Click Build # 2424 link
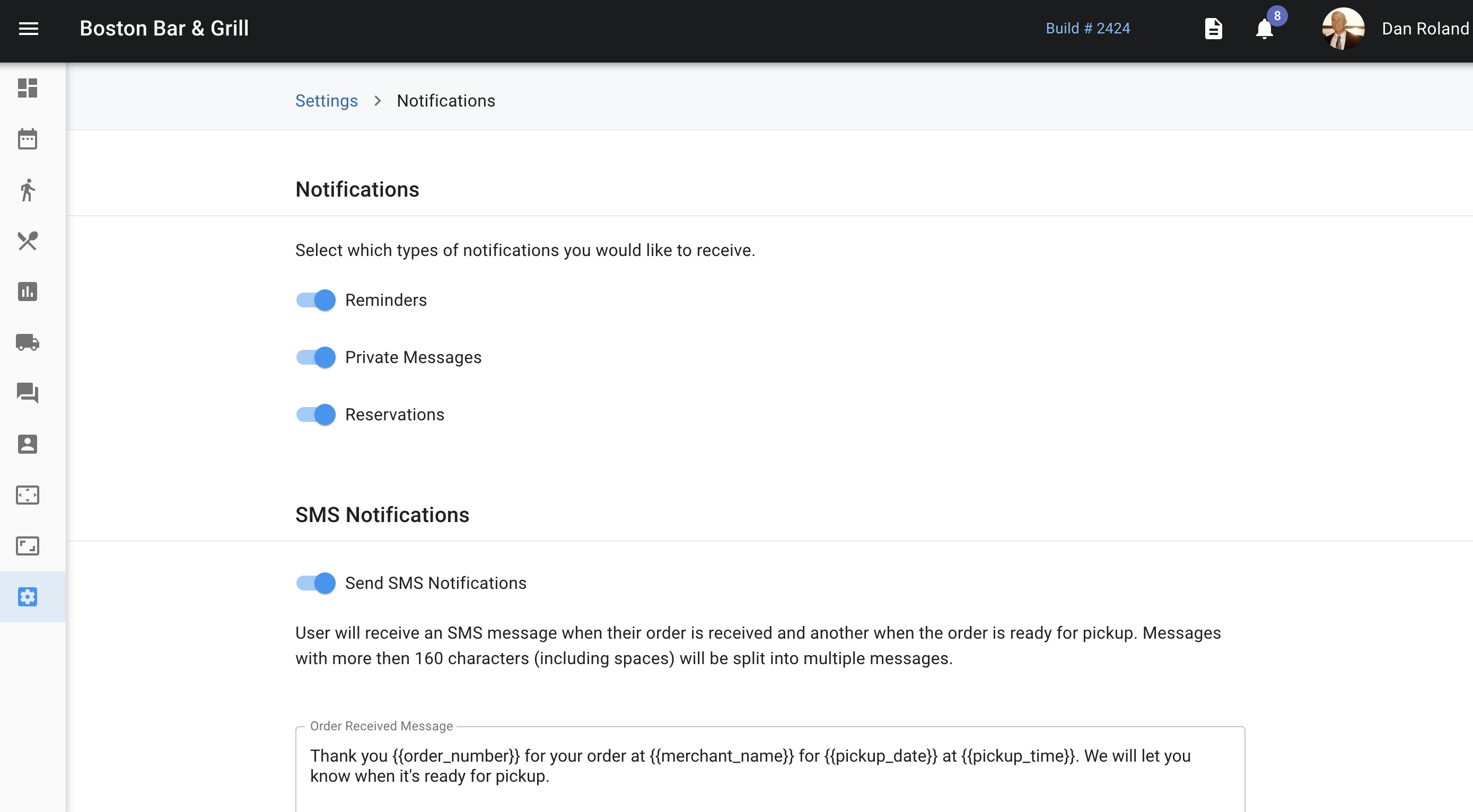The height and width of the screenshot is (812, 1473). 1088,29
